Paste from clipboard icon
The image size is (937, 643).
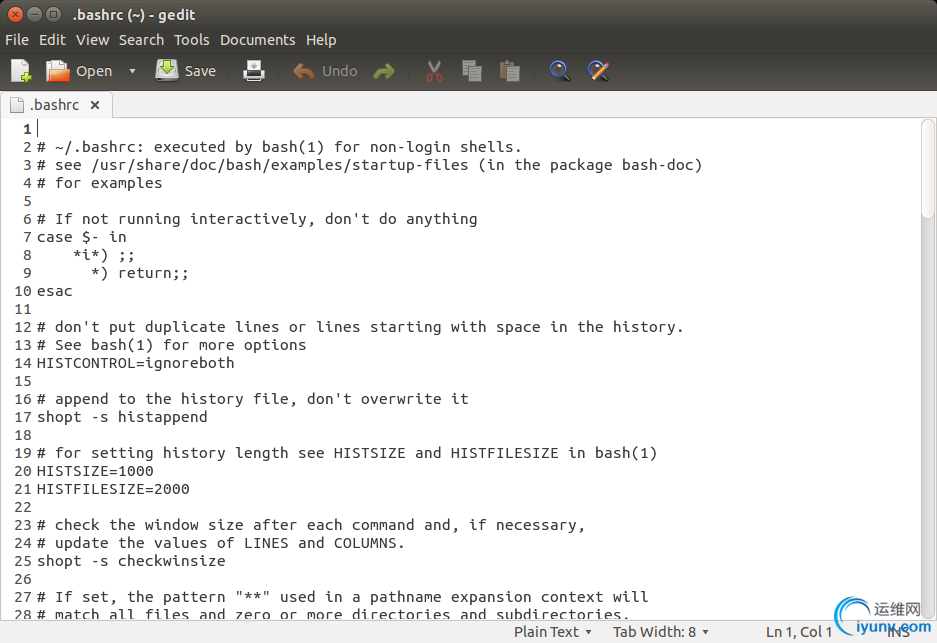(509, 71)
